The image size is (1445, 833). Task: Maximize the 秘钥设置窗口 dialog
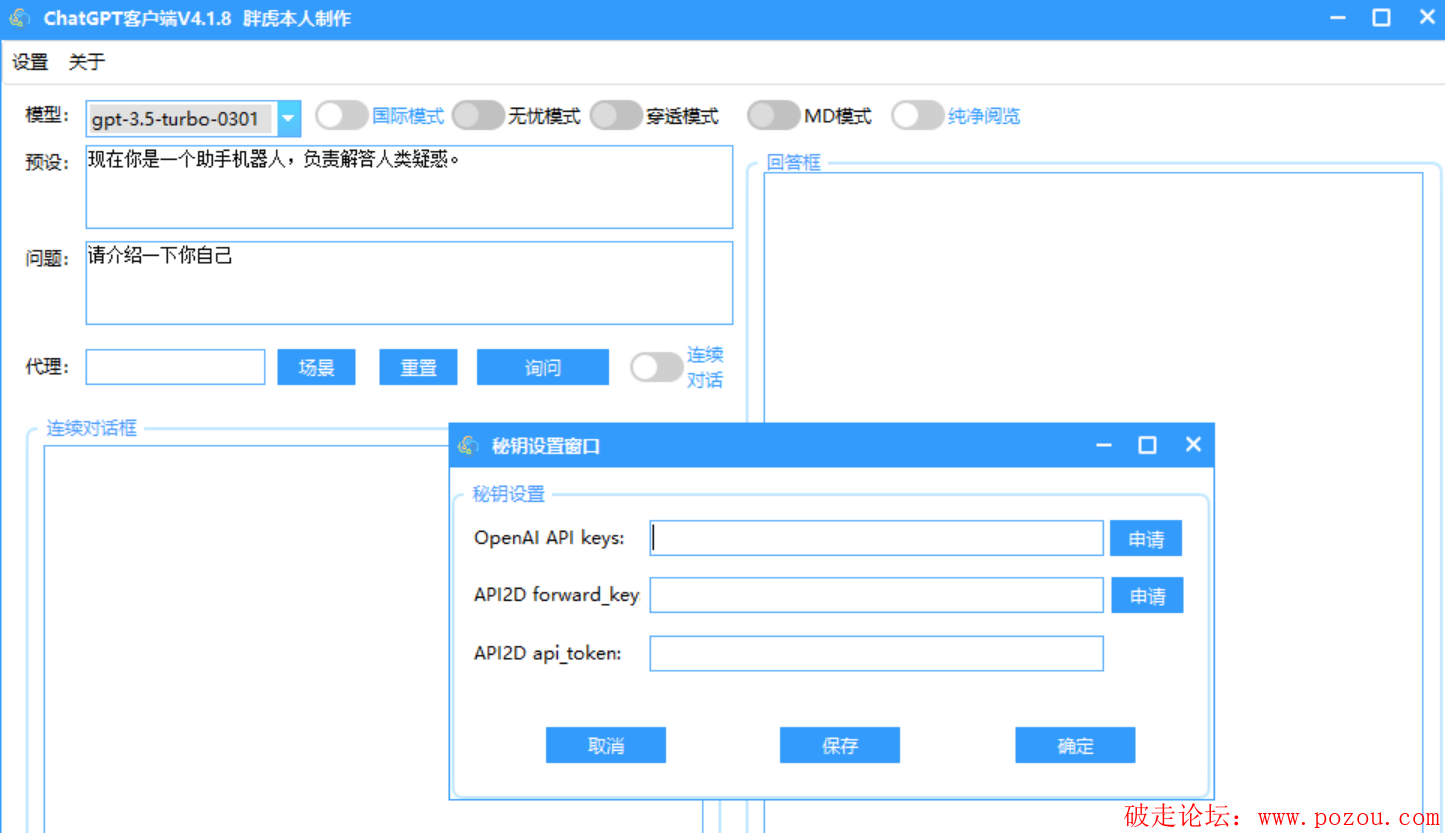pyautogui.click(x=1148, y=445)
